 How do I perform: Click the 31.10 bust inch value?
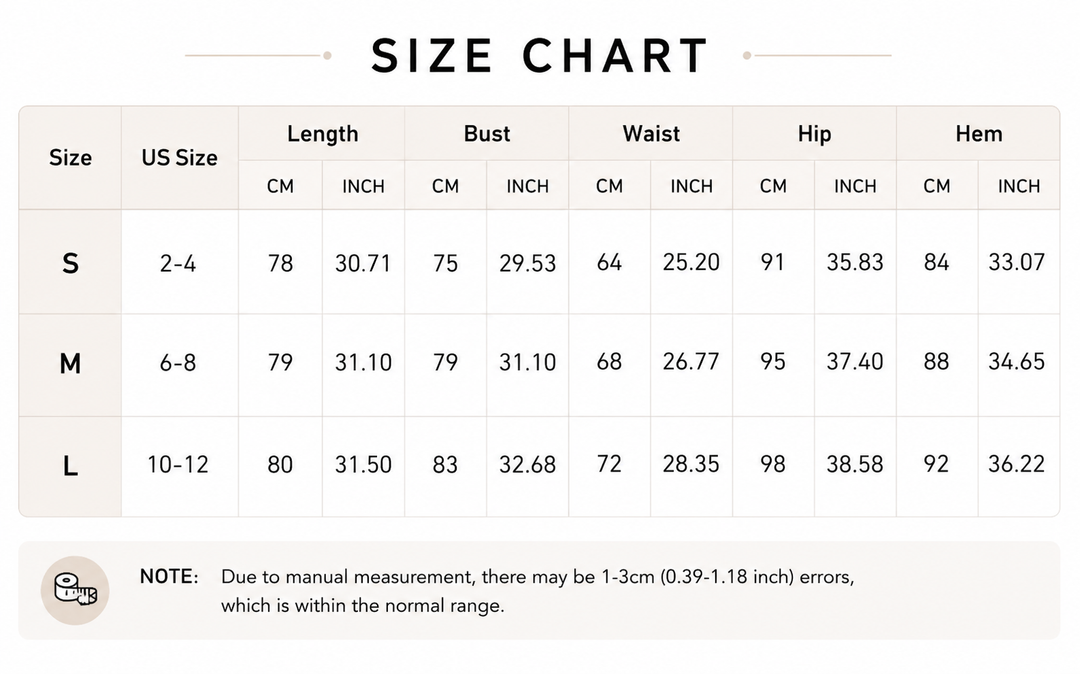(528, 362)
